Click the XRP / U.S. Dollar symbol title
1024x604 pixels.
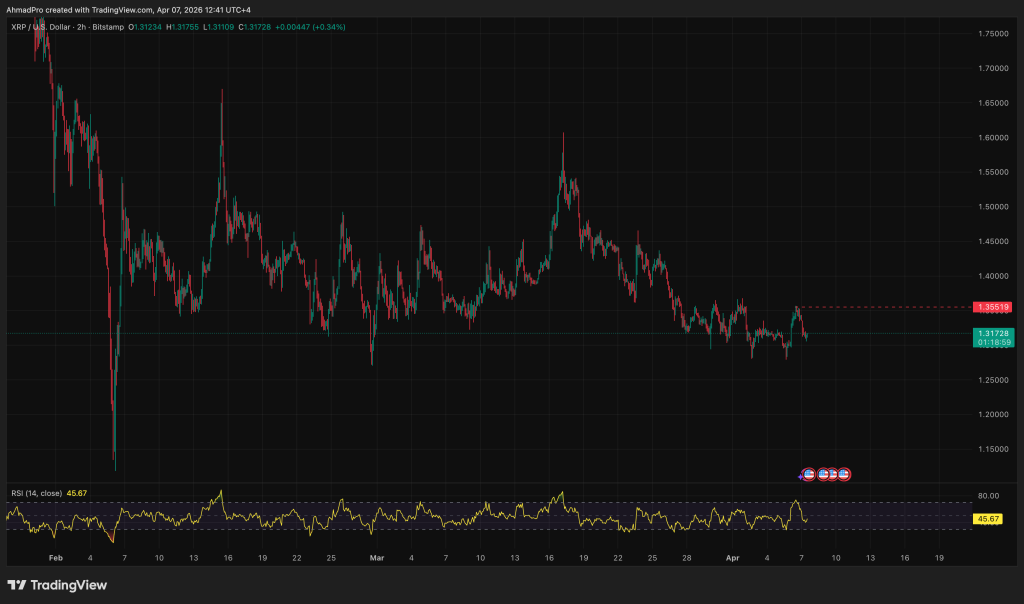44,27
